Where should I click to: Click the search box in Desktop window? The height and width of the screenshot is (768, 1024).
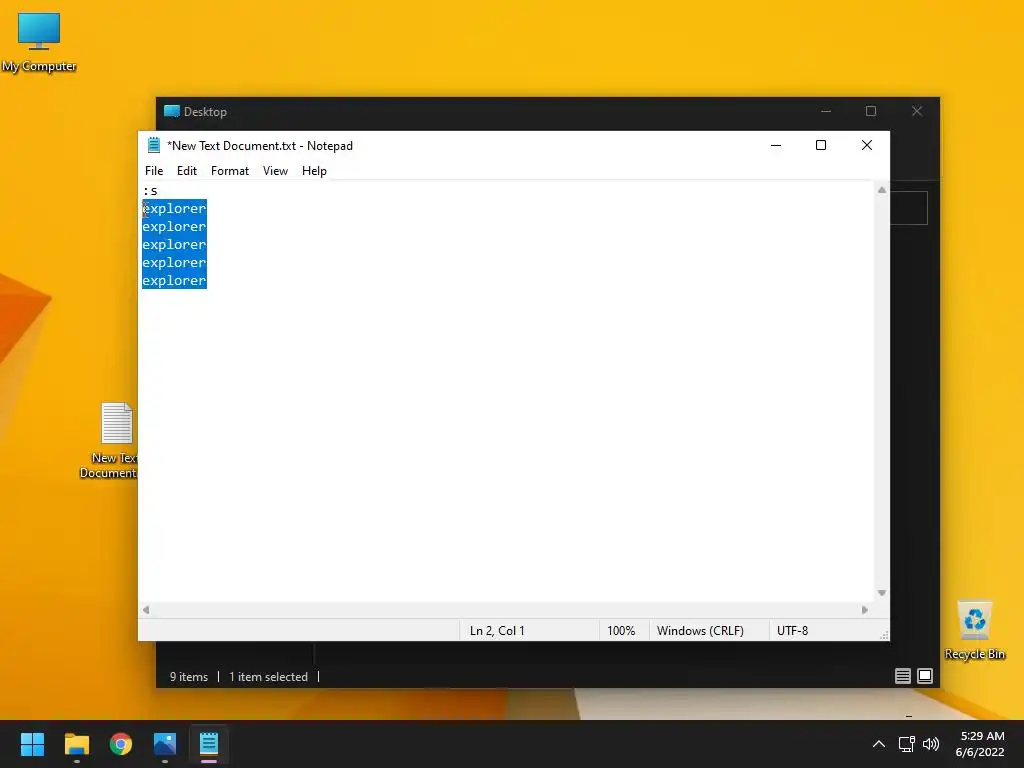(908, 208)
